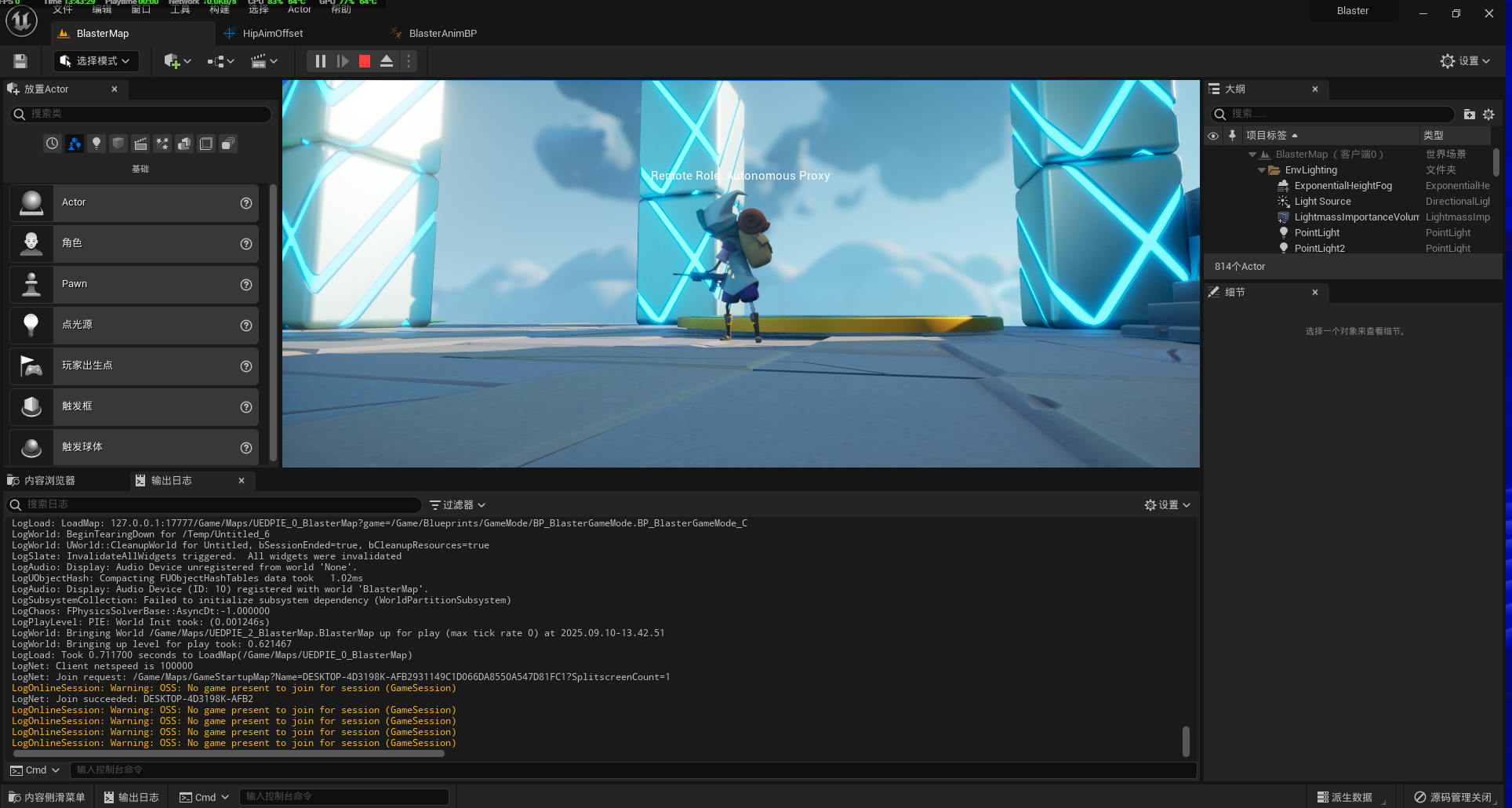The width and height of the screenshot is (1512, 808).
Task: Close the 大纲 outliner tab
Action: 1315,89
